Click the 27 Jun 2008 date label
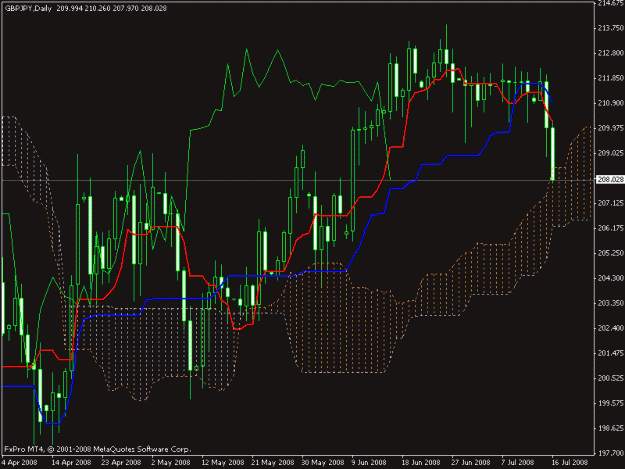Image resolution: width=625 pixels, height=469 pixels. click(471, 463)
